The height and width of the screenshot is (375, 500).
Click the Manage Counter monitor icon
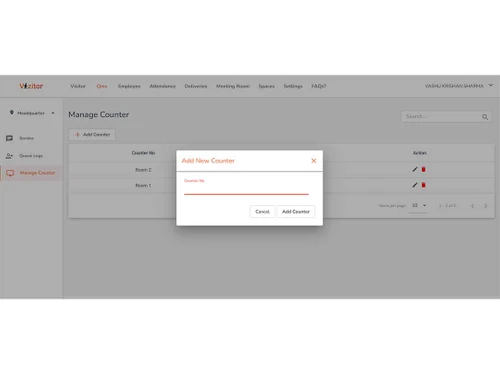10,173
